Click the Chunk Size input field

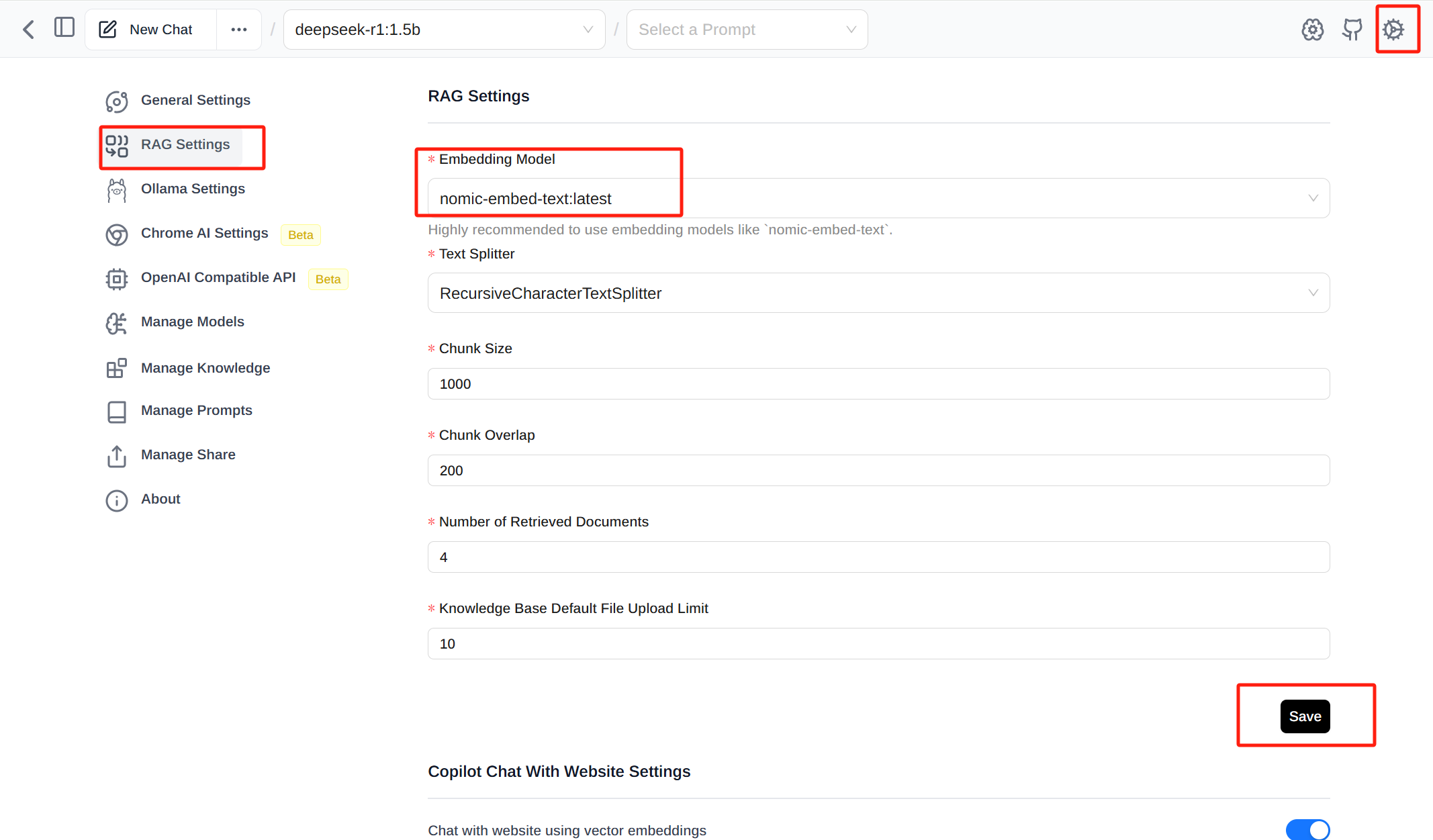(x=878, y=384)
